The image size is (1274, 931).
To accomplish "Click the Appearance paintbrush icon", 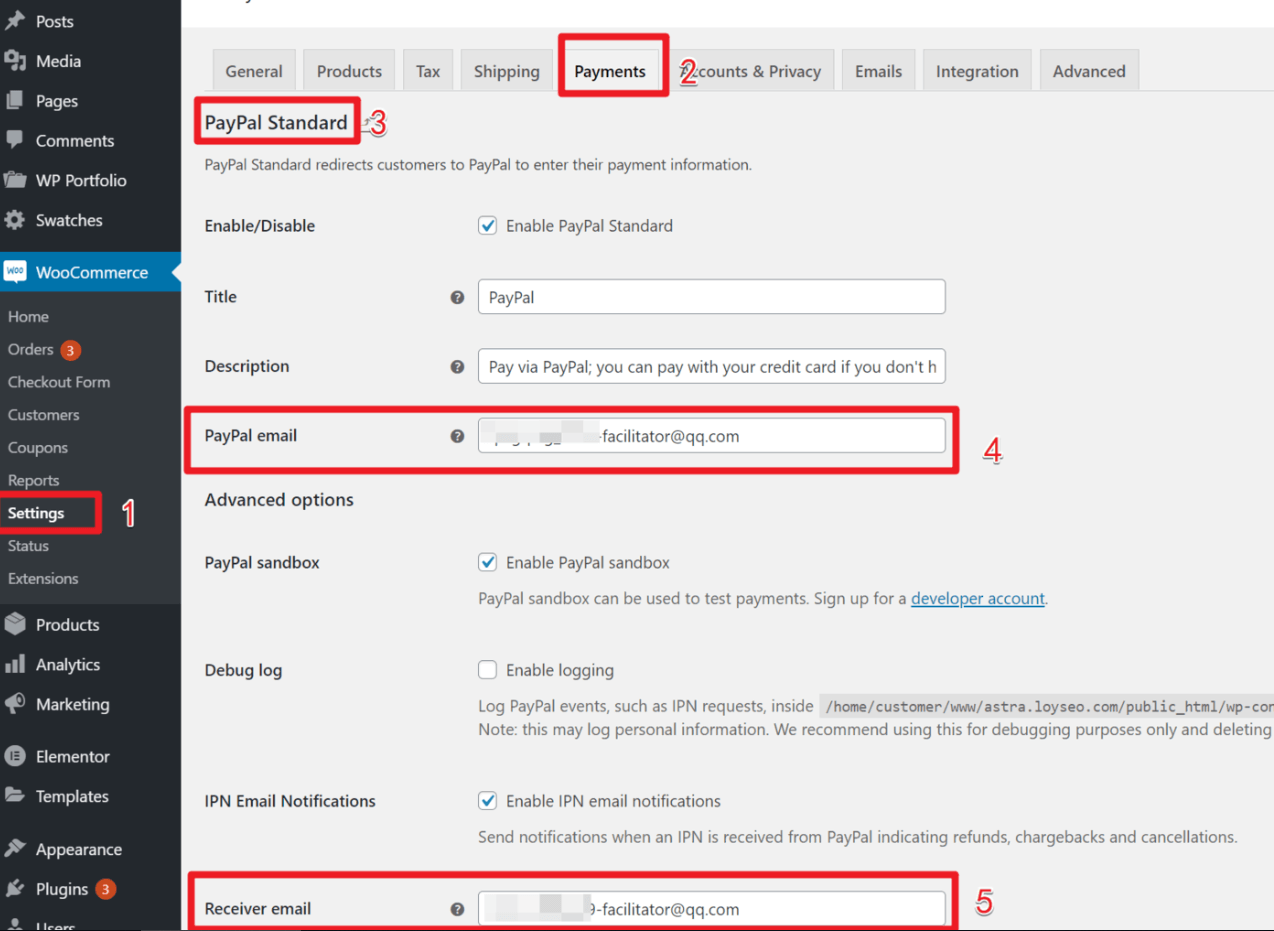I will (15, 849).
